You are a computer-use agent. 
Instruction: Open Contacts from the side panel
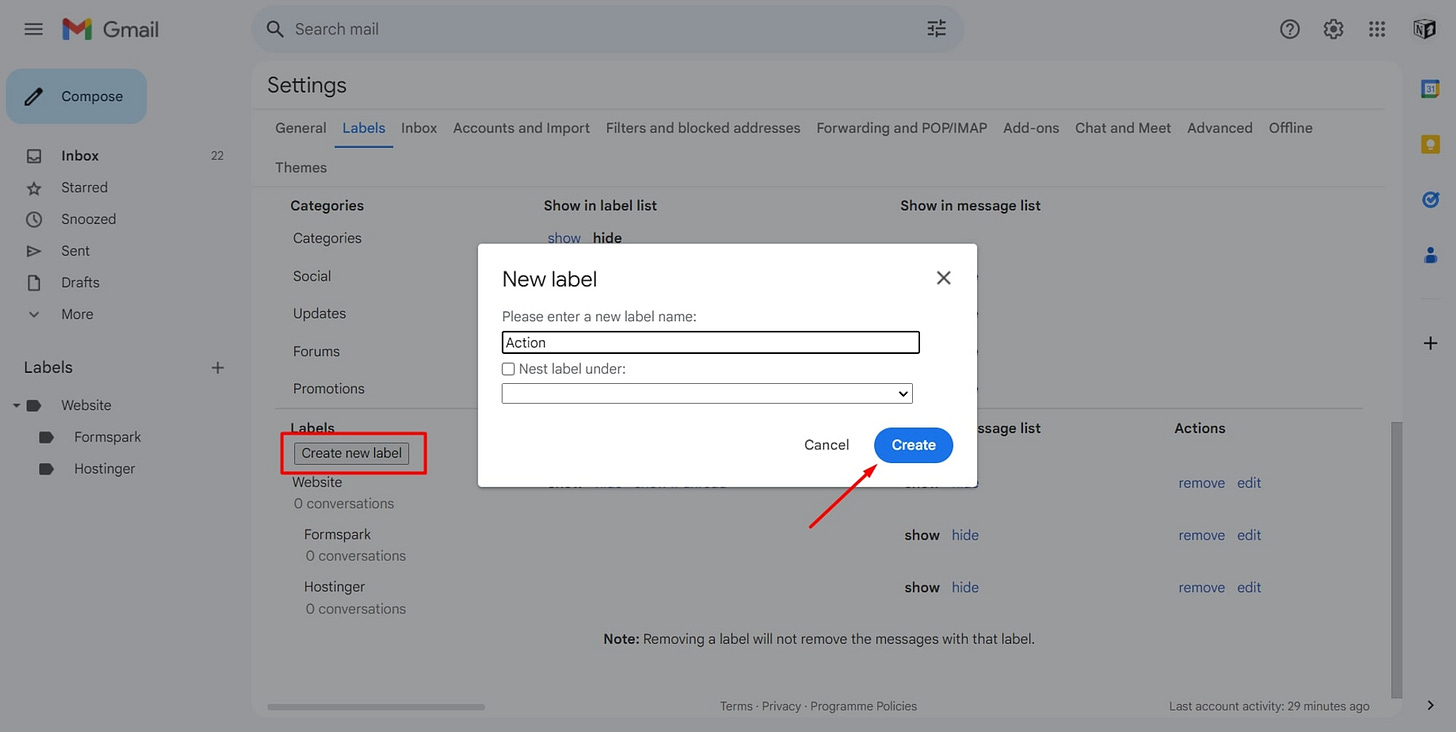tap(1430, 255)
